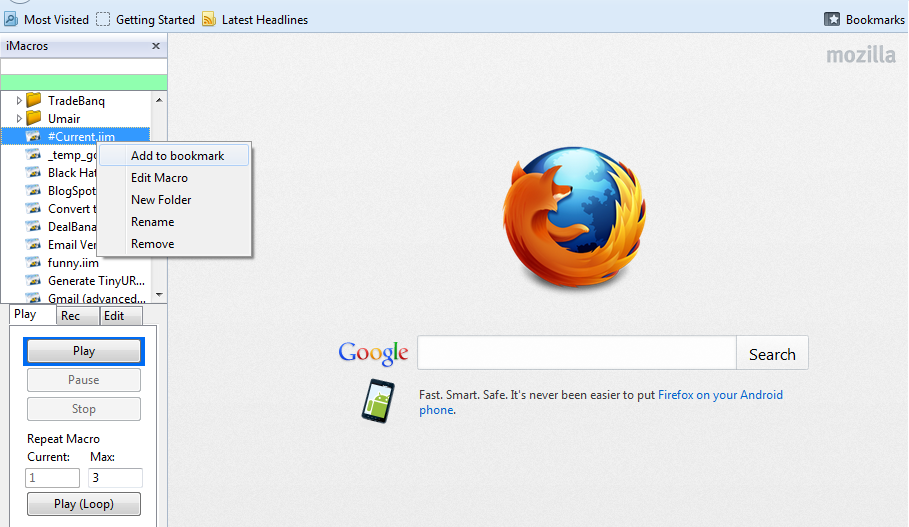Click the Google Search button
The height and width of the screenshot is (527, 909).
[x=772, y=352]
